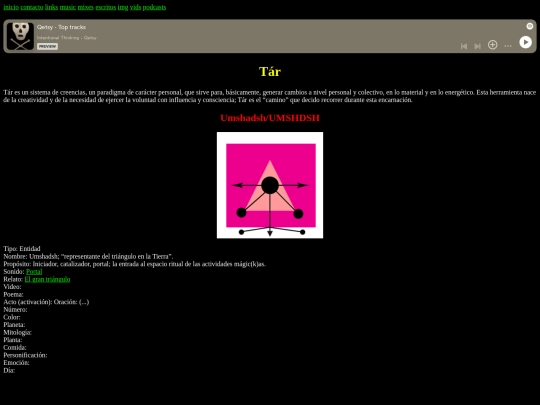
Task: Go to the links page
Action: click(x=51, y=7)
